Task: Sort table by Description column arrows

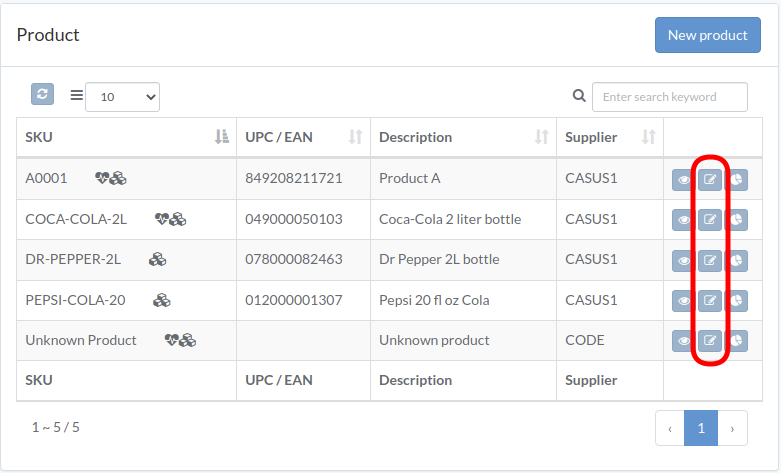Action: tap(541, 136)
